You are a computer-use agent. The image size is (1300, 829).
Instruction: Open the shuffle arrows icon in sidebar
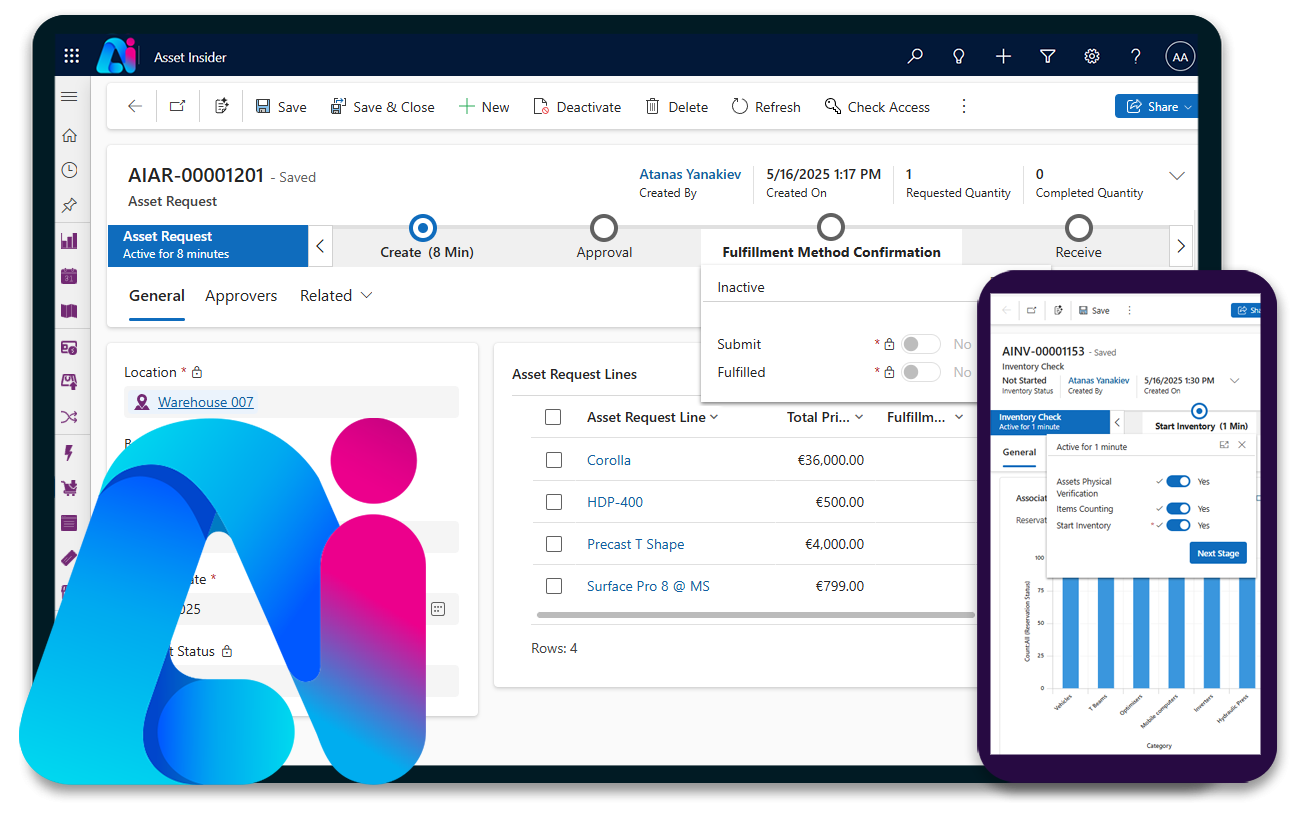pos(69,417)
